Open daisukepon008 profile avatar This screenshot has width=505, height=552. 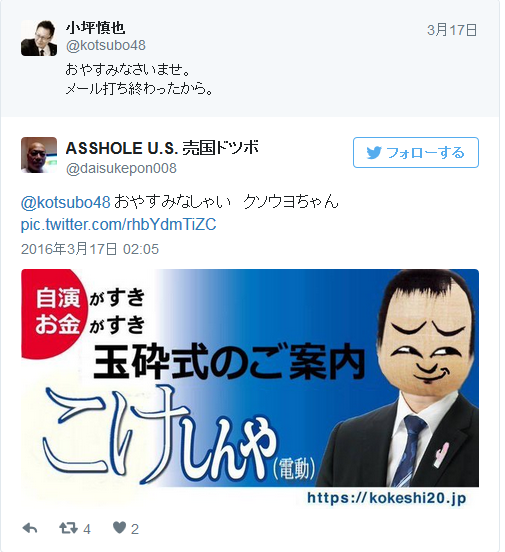[39, 155]
